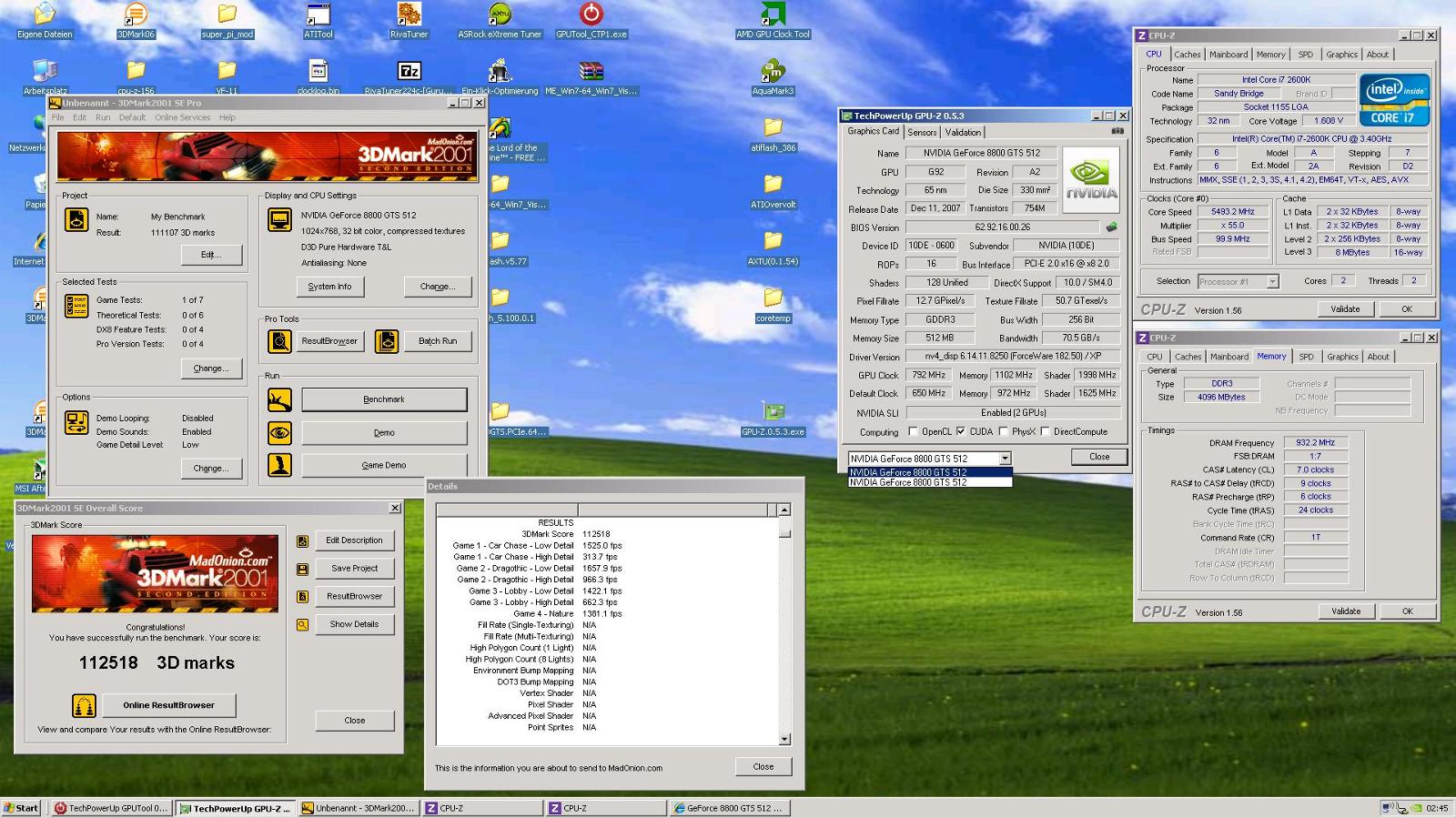Enable the OpenCL checkbox in GPU-Z

pyautogui.click(x=913, y=431)
